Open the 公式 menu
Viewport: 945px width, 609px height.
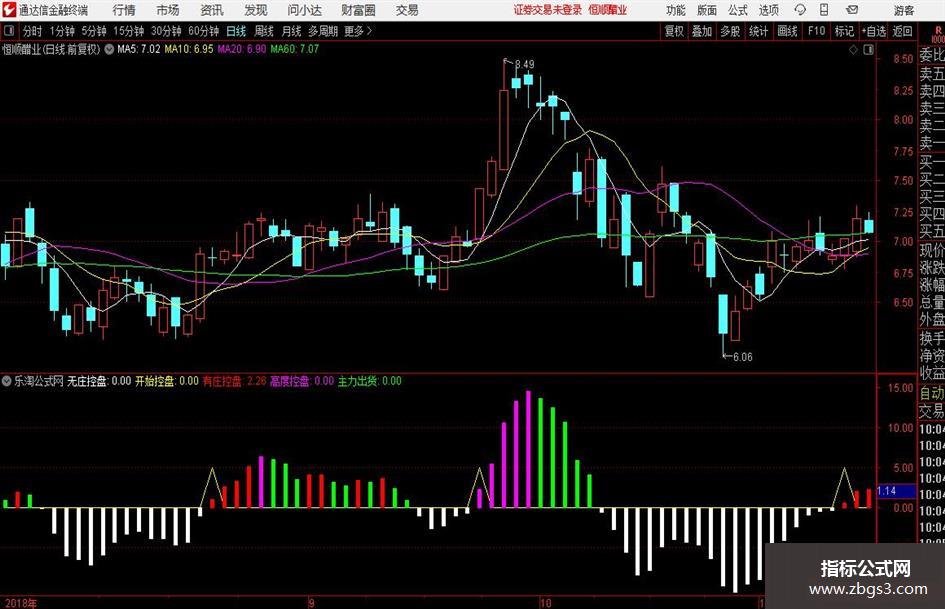pyautogui.click(x=738, y=10)
